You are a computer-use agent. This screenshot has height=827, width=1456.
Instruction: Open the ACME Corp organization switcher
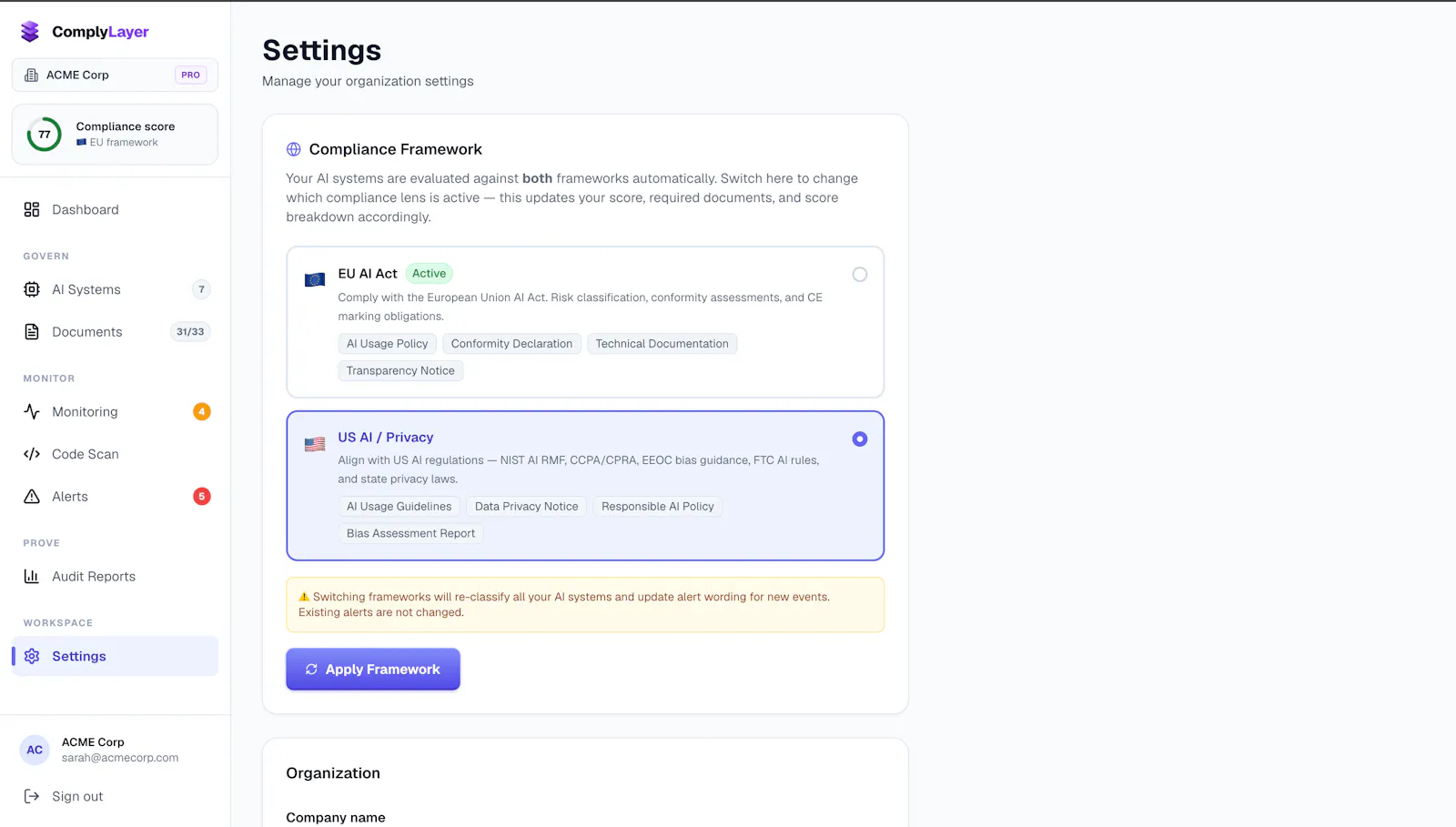pyautogui.click(x=115, y=75)
